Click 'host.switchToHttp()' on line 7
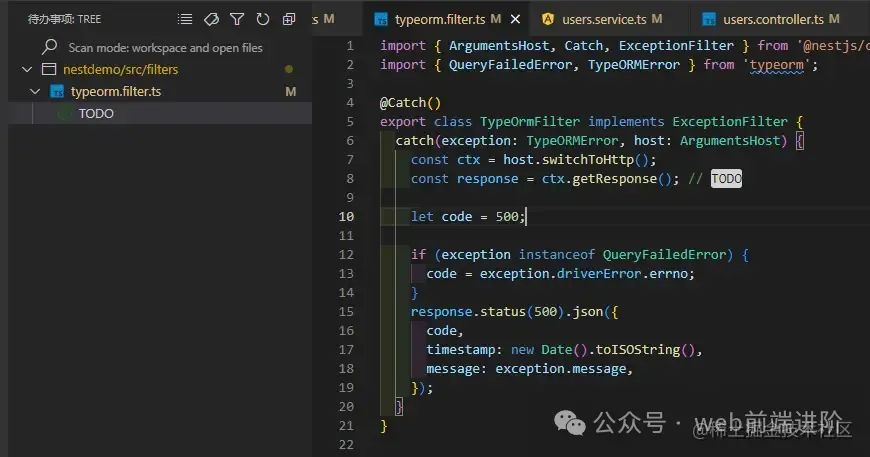This screenshot has width=870, height=457. [x=575, y=160]
